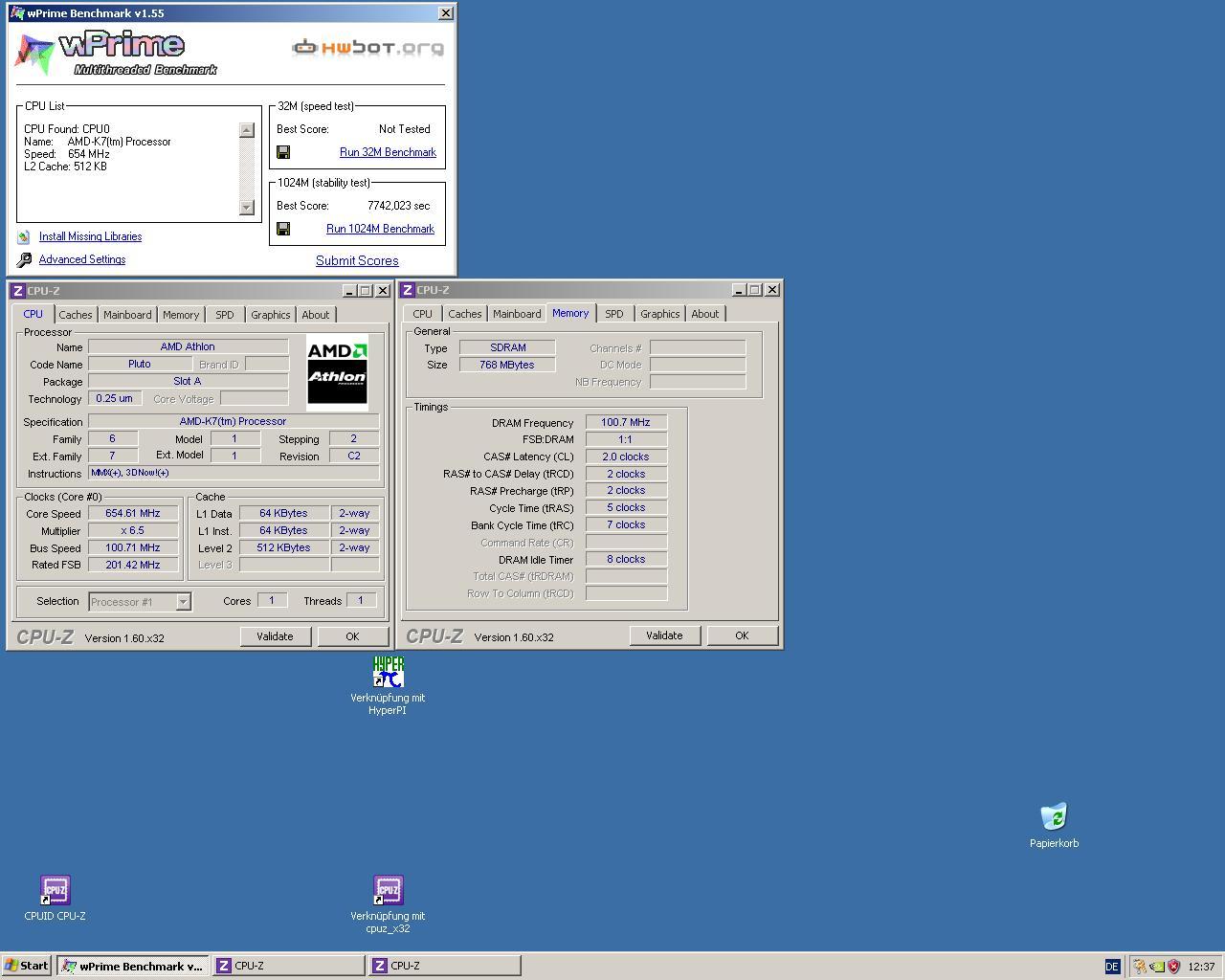
Task: Click the DE language indicator in tray
Action: click(x=1112, y=967)
